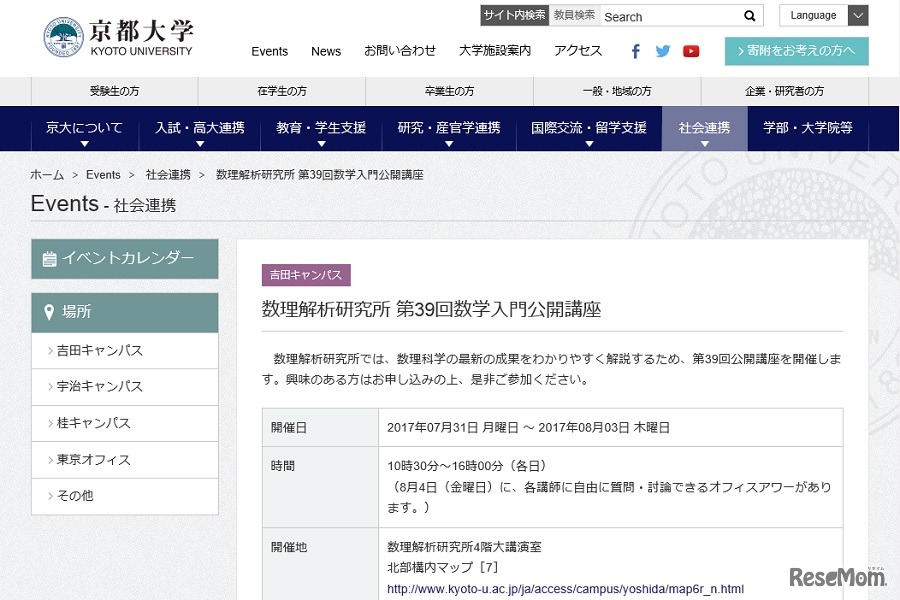Click into the Search text field
900x600 pixels.
coord(668,16)
